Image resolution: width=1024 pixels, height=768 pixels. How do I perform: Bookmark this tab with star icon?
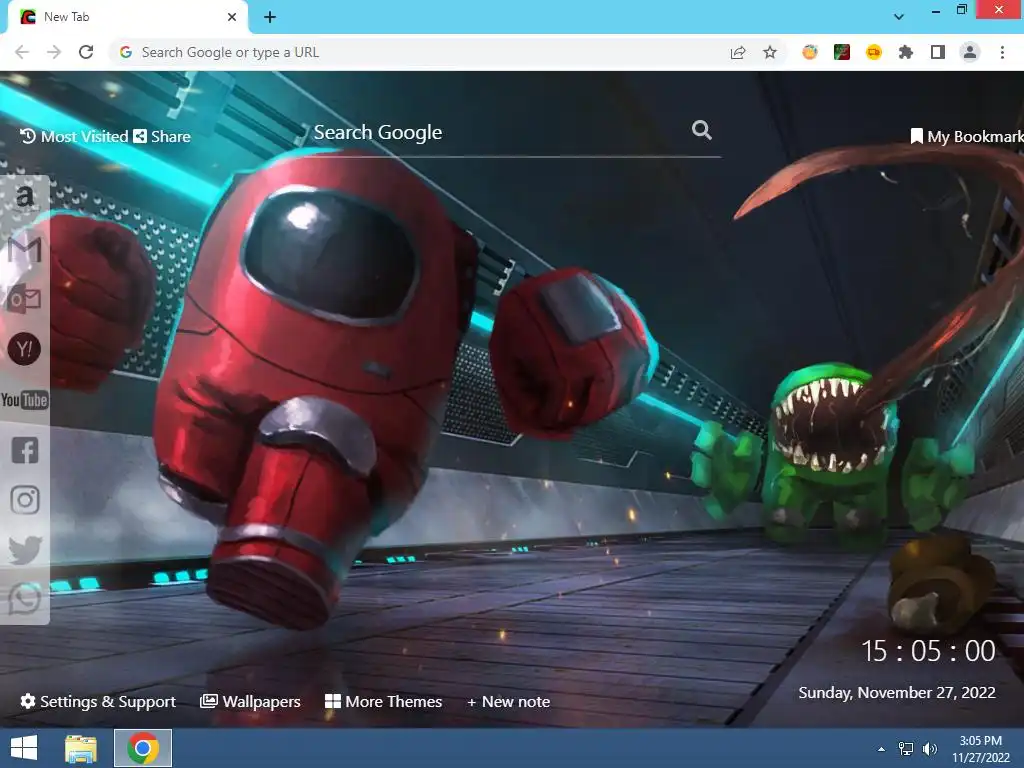coord(770,52)
